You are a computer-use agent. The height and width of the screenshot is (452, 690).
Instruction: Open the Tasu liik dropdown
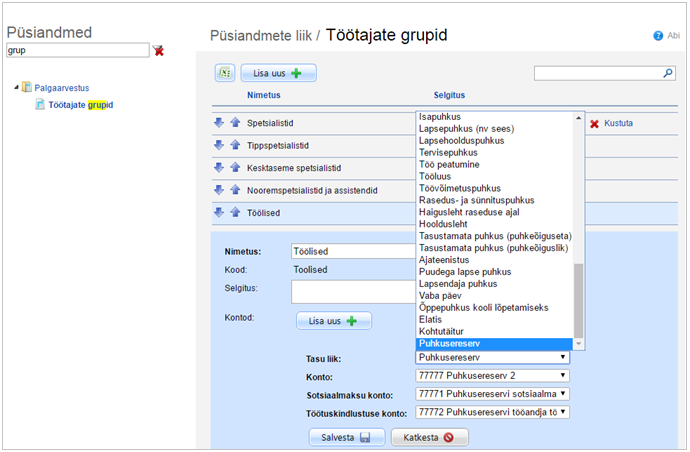tap(493, 357)
